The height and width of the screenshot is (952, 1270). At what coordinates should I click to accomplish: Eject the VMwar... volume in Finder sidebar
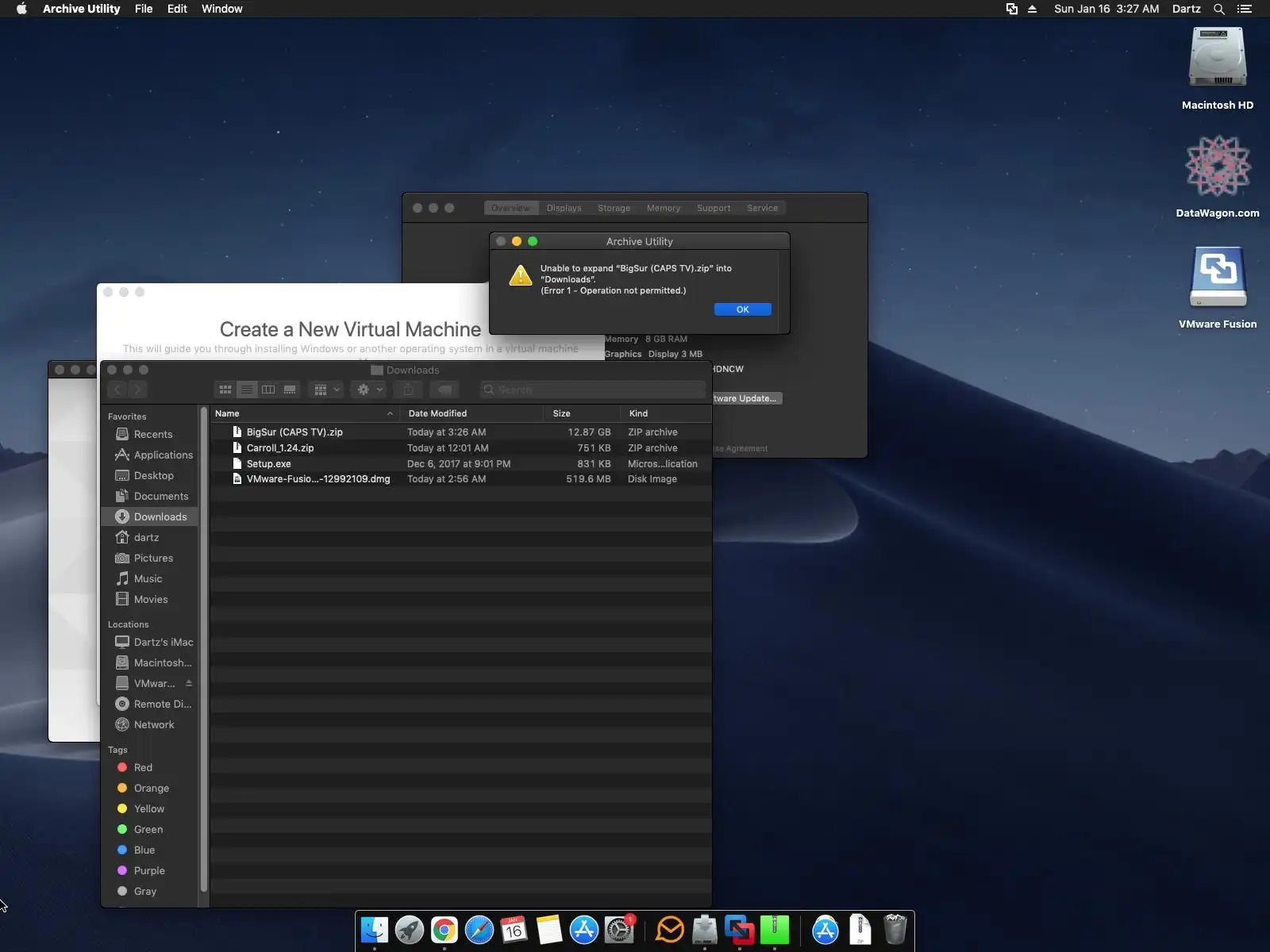[x=189, y=683]
